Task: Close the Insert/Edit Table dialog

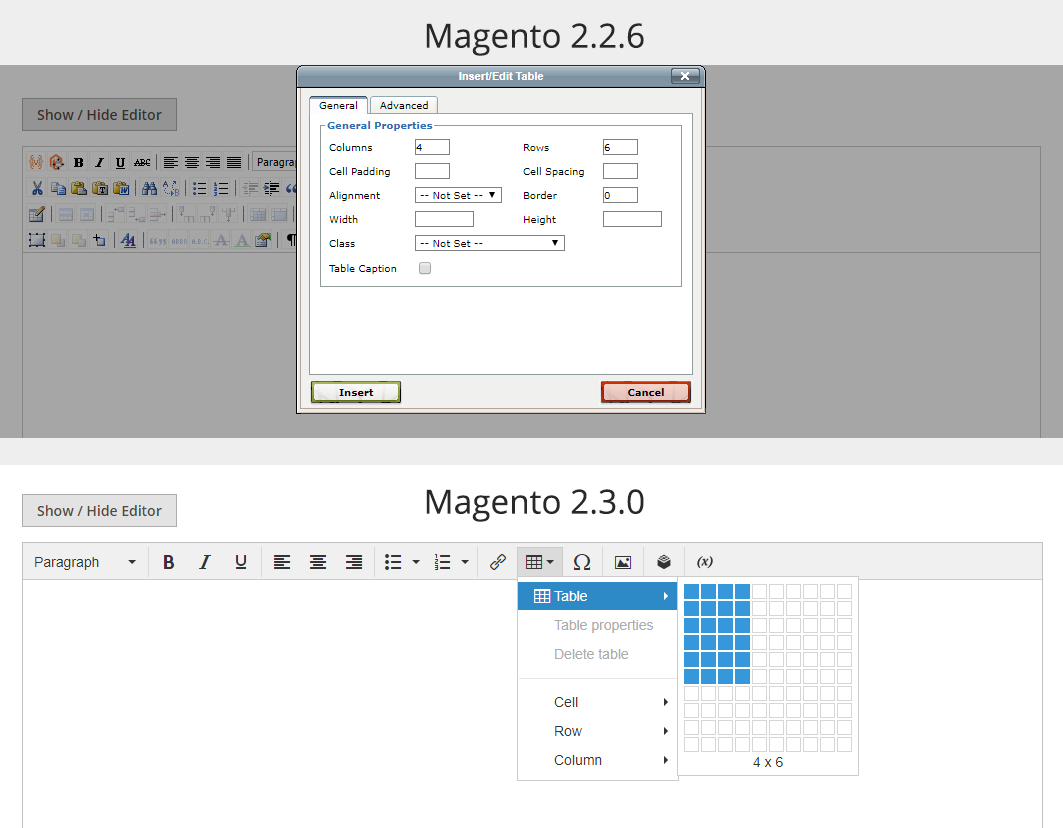Action: click(685, 76)
